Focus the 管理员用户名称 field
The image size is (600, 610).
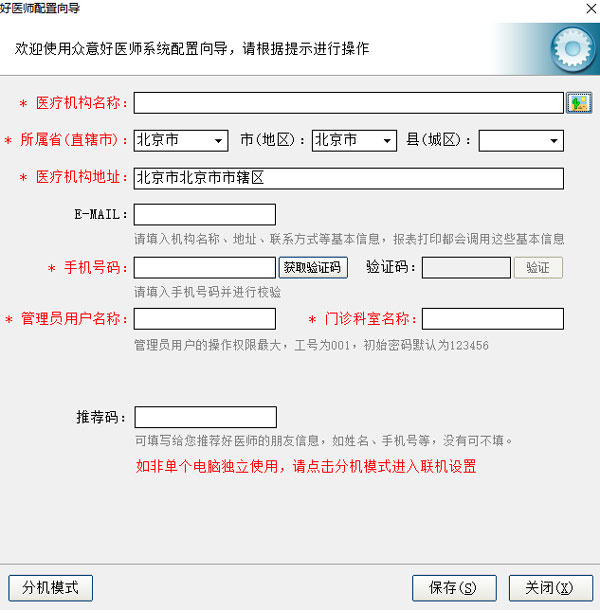click(x=205, y=319)
